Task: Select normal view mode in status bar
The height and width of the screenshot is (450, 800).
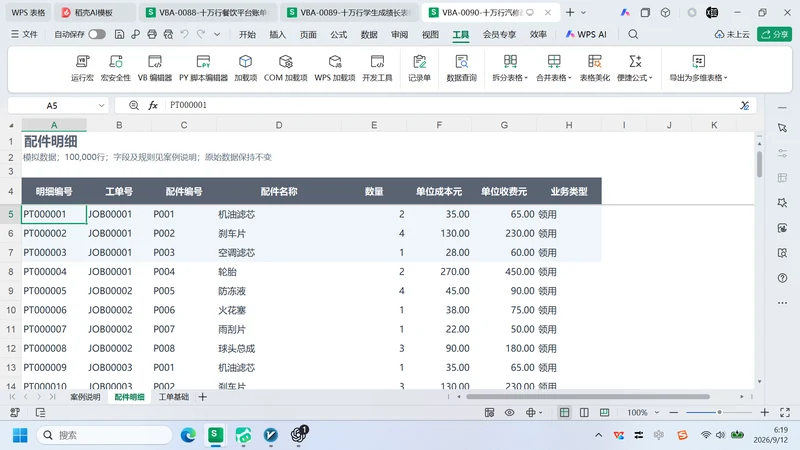Action: click(x=564, y=412)
